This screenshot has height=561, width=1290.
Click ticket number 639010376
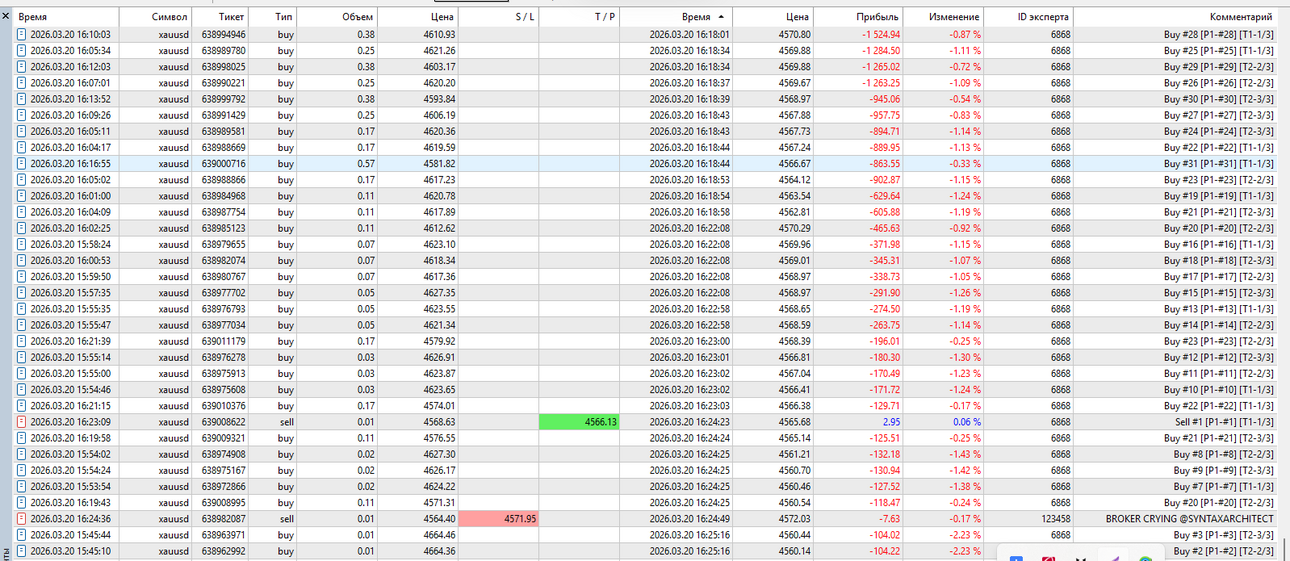click(x=223, y=406)
